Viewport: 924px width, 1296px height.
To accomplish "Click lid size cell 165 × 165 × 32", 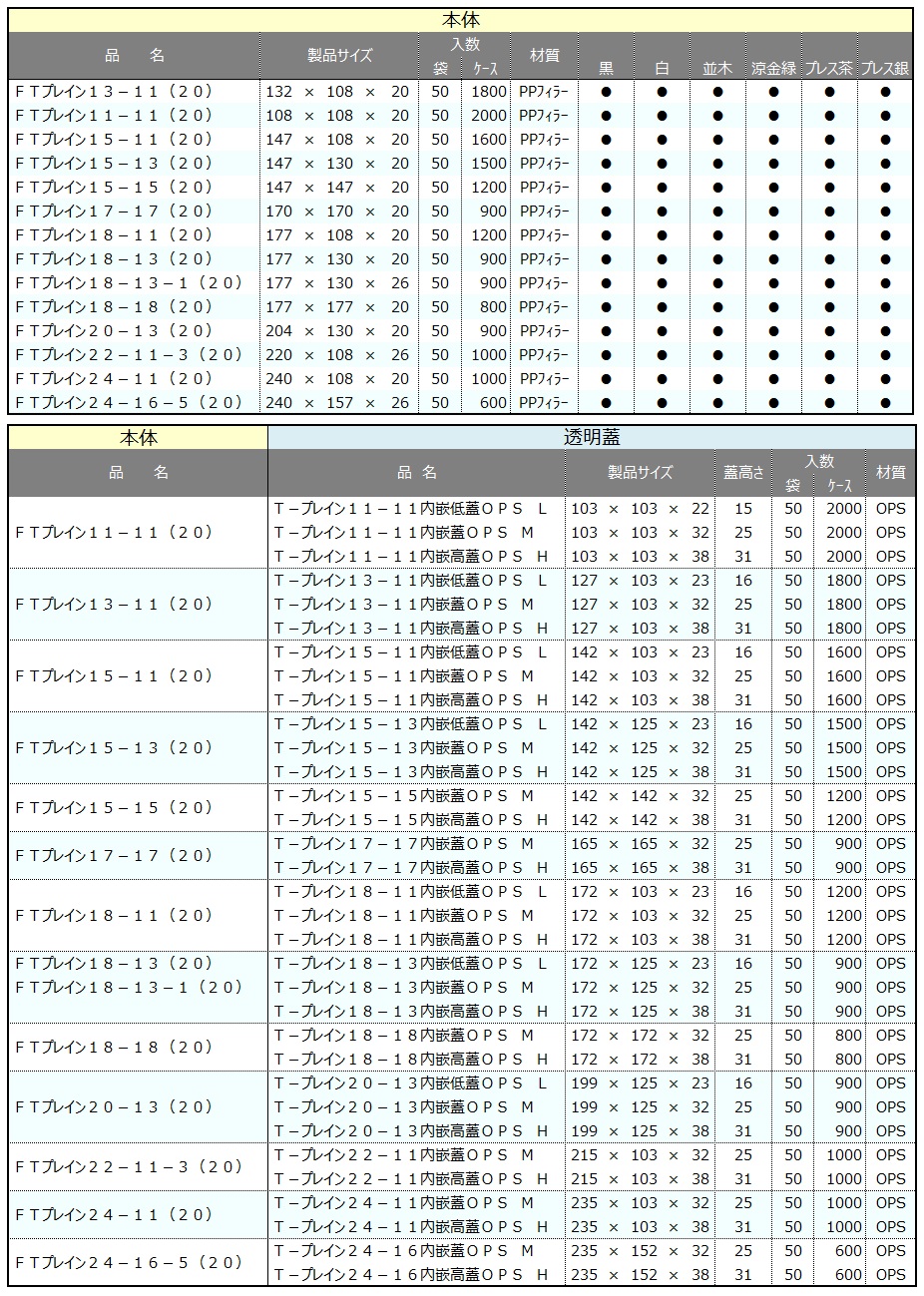I will 640,844.
